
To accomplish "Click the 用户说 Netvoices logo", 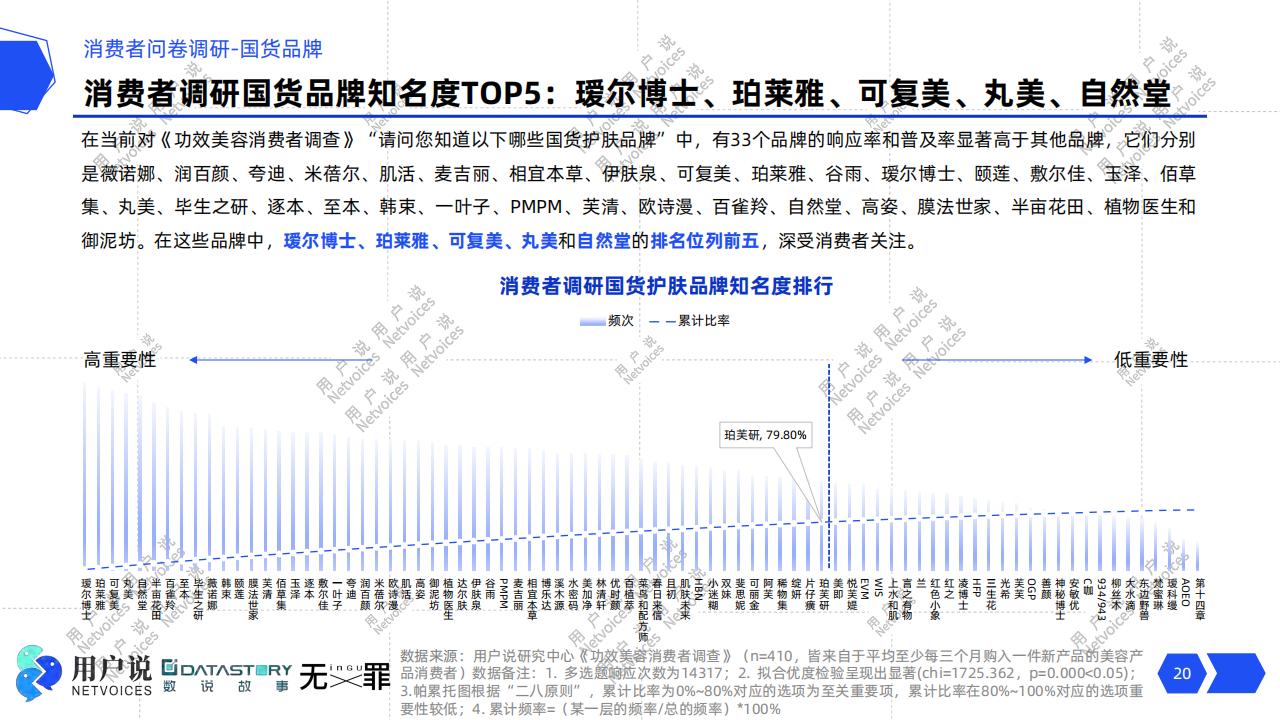I will pyautogui.click(x=85, y=673).
